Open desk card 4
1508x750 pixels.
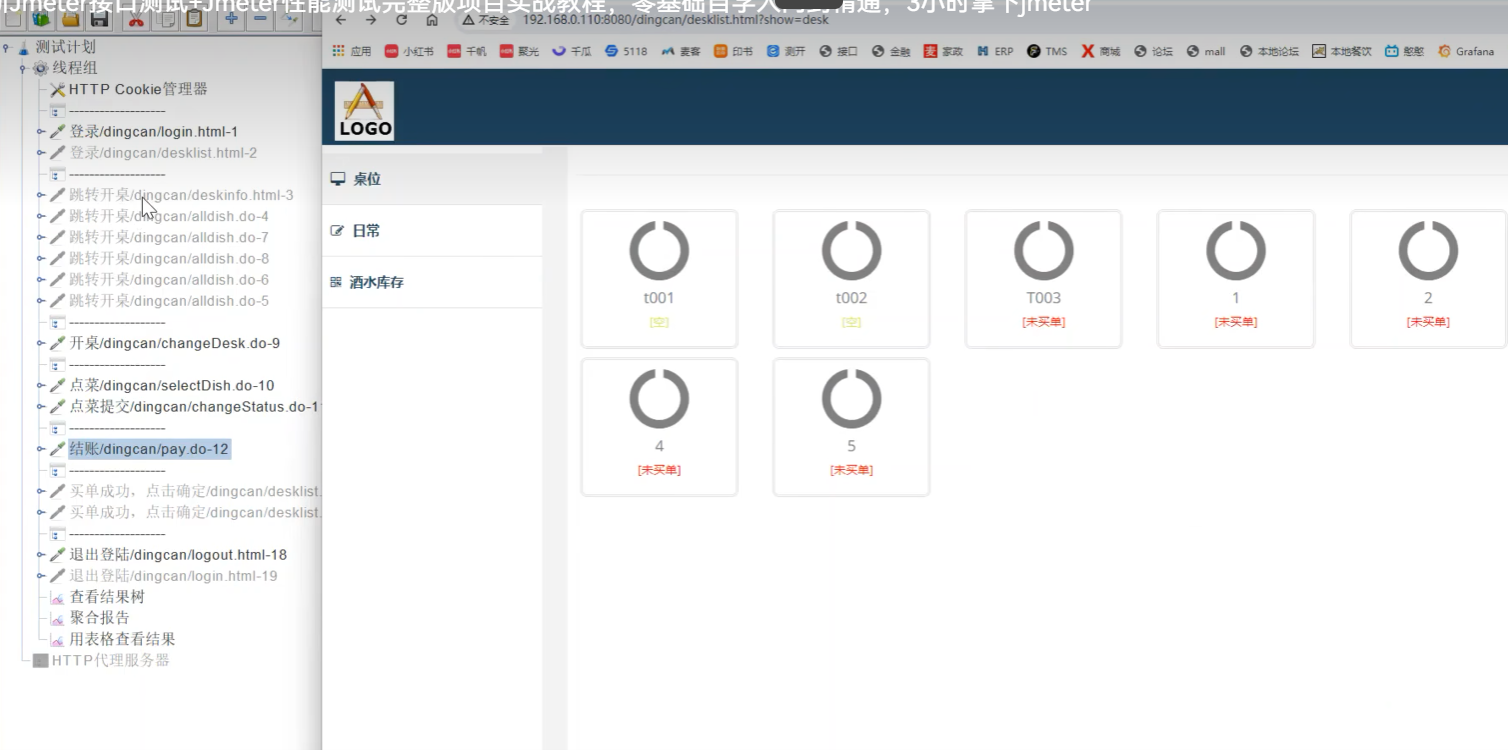point(659,427)
